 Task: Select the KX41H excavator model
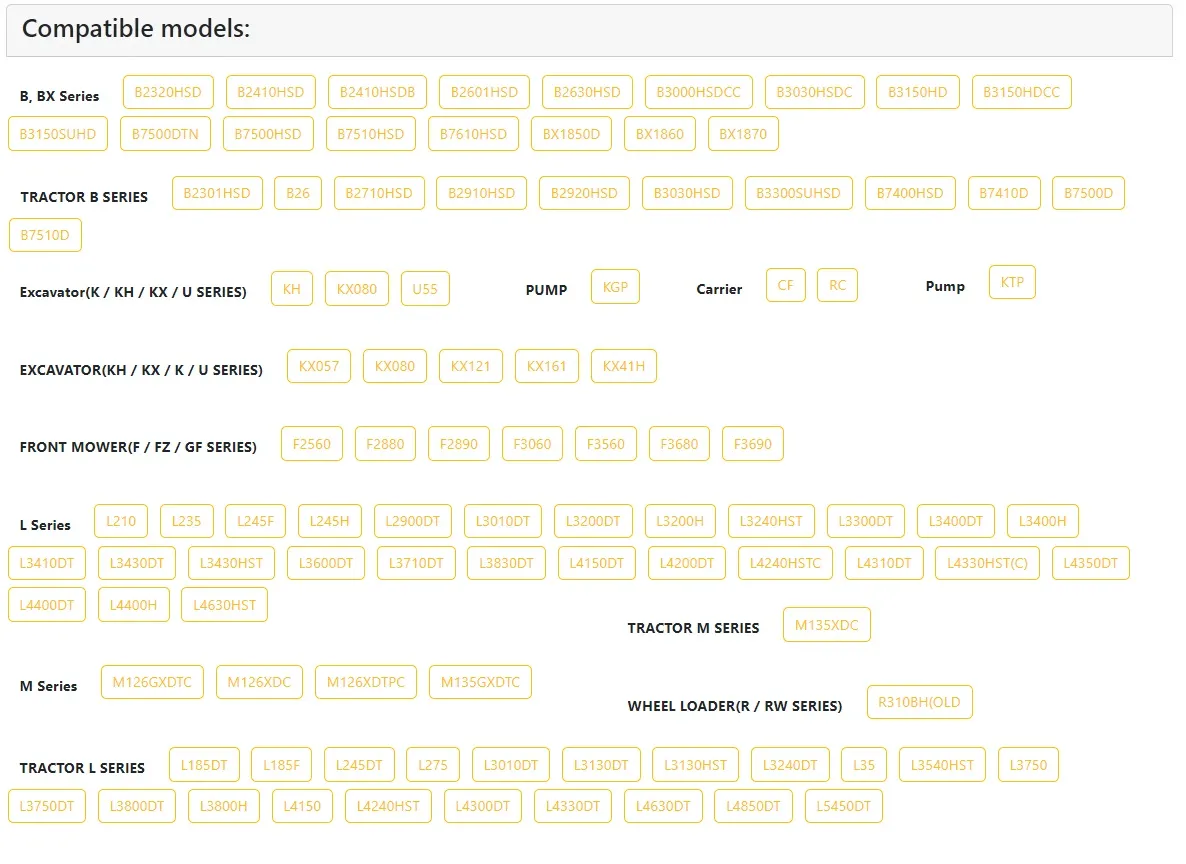[x=623, y=366]
